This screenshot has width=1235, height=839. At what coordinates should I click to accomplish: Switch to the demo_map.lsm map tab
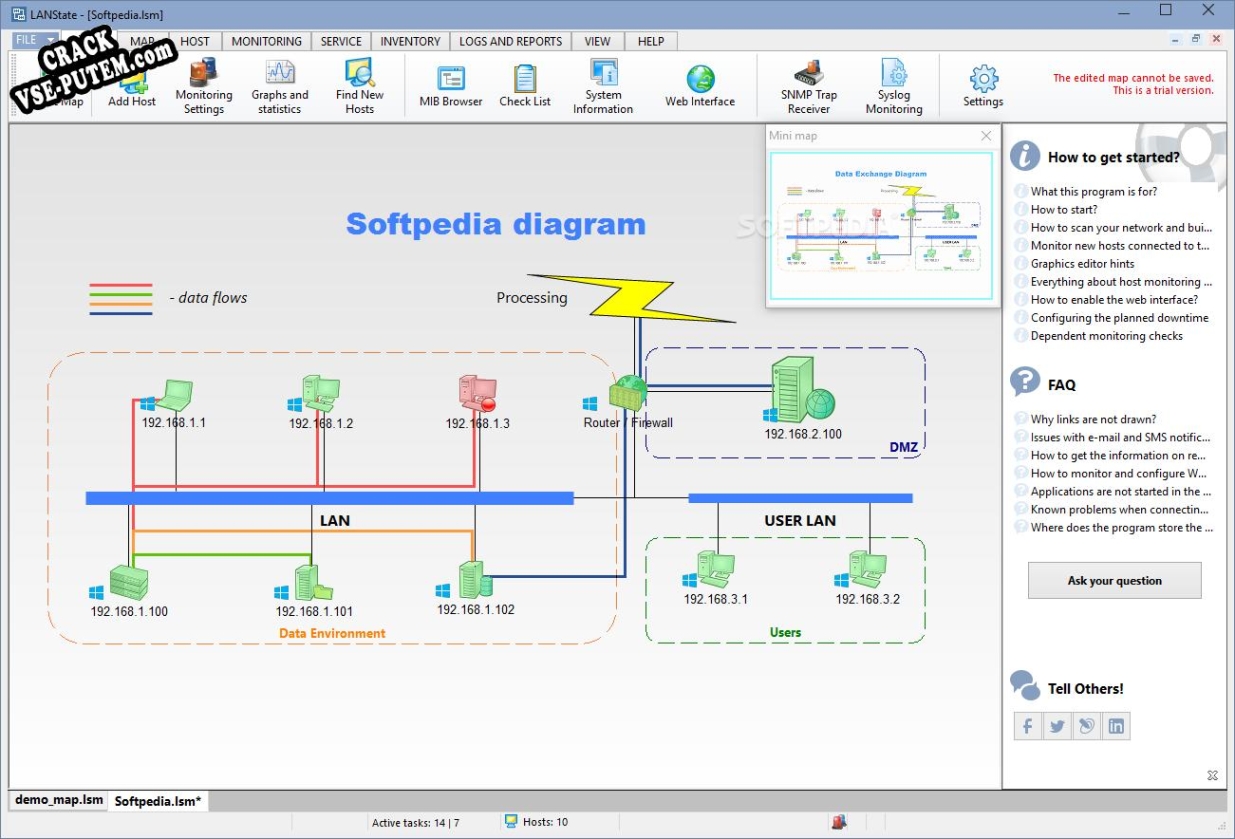click(59, 801)
